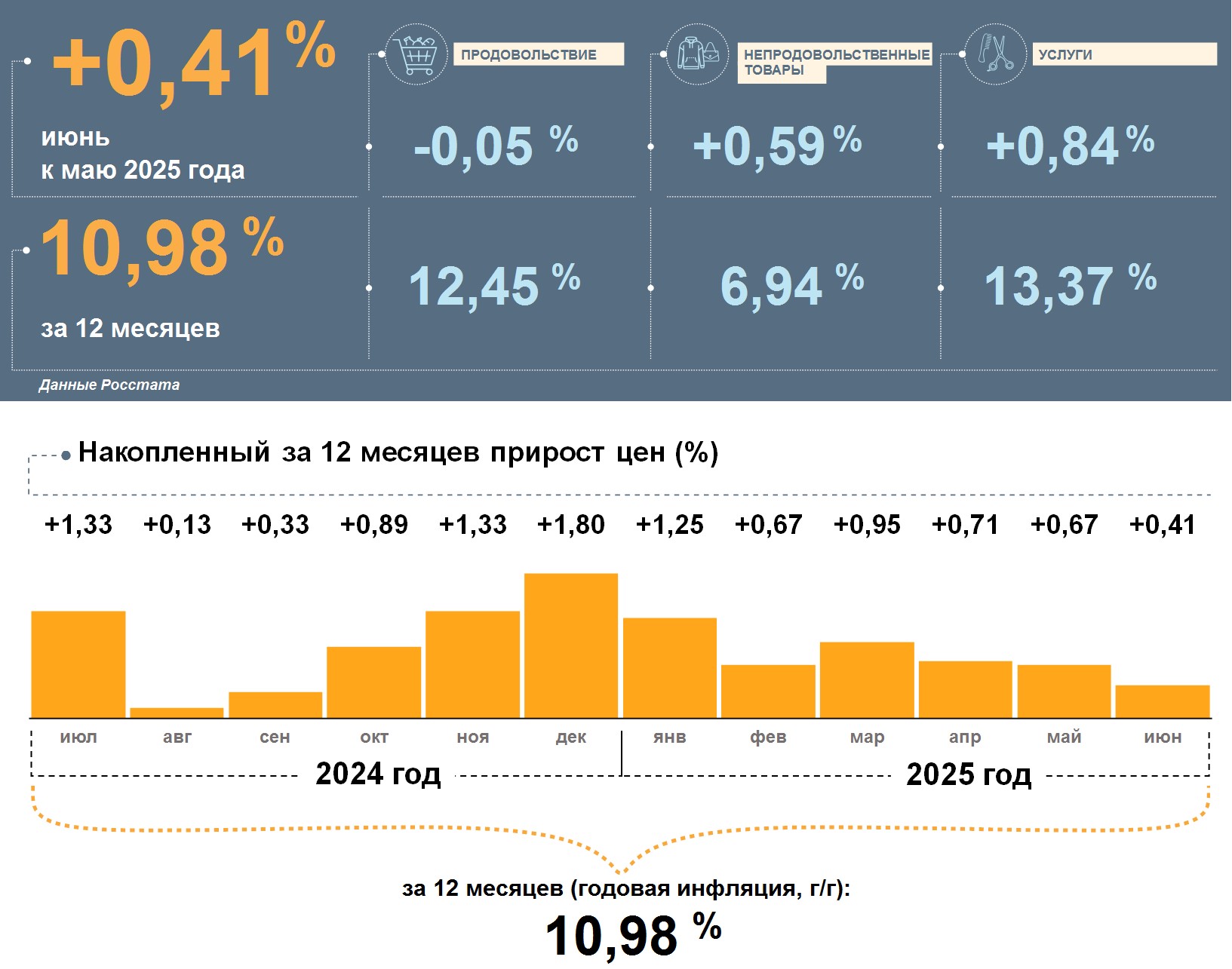Click the clothing and handbag icon
Screen dimensions: 1232x969
coord(698,54)
